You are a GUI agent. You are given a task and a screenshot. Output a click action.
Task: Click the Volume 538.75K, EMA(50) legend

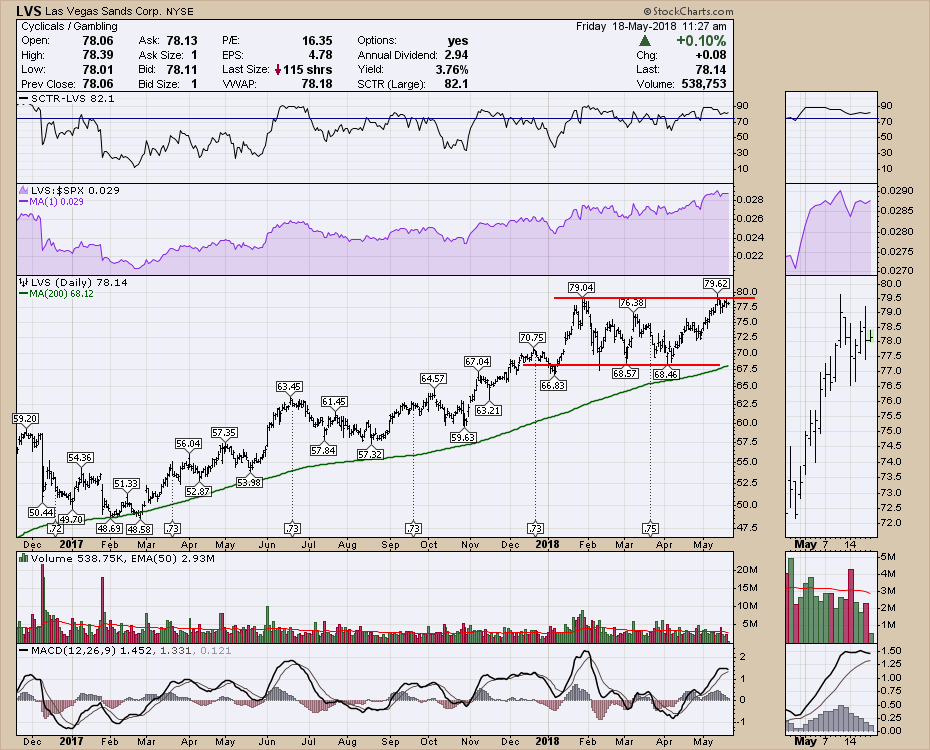point(123,558)
